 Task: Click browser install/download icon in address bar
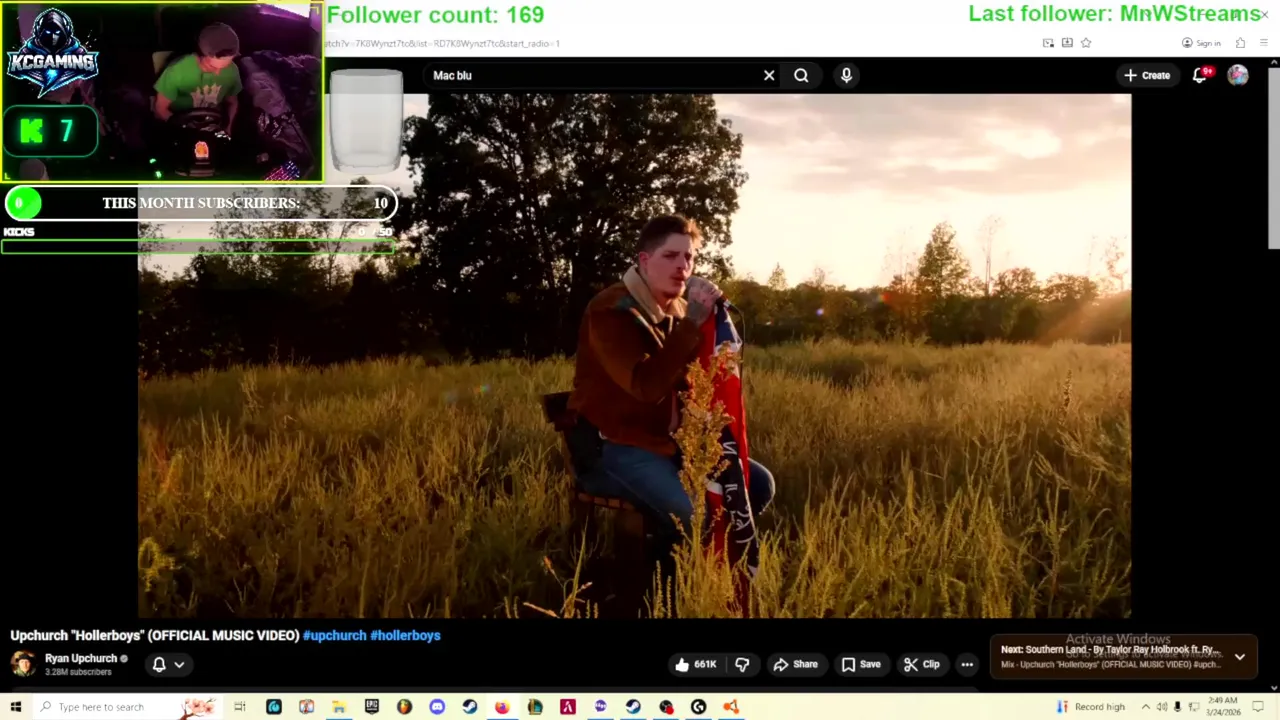1067,43
